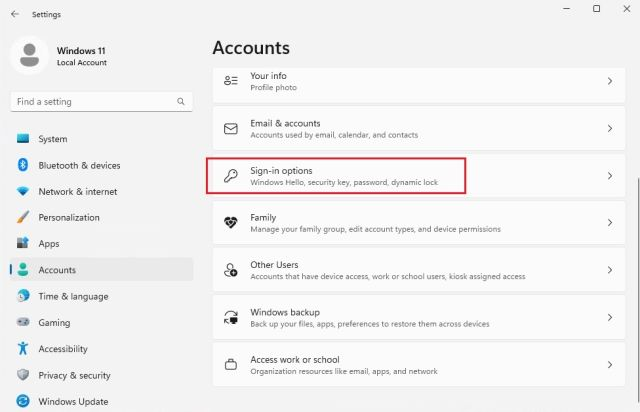Open the Windows backup chevron
Image resolution: width=640 pixels, height=412 pixels.
(610, 317)
